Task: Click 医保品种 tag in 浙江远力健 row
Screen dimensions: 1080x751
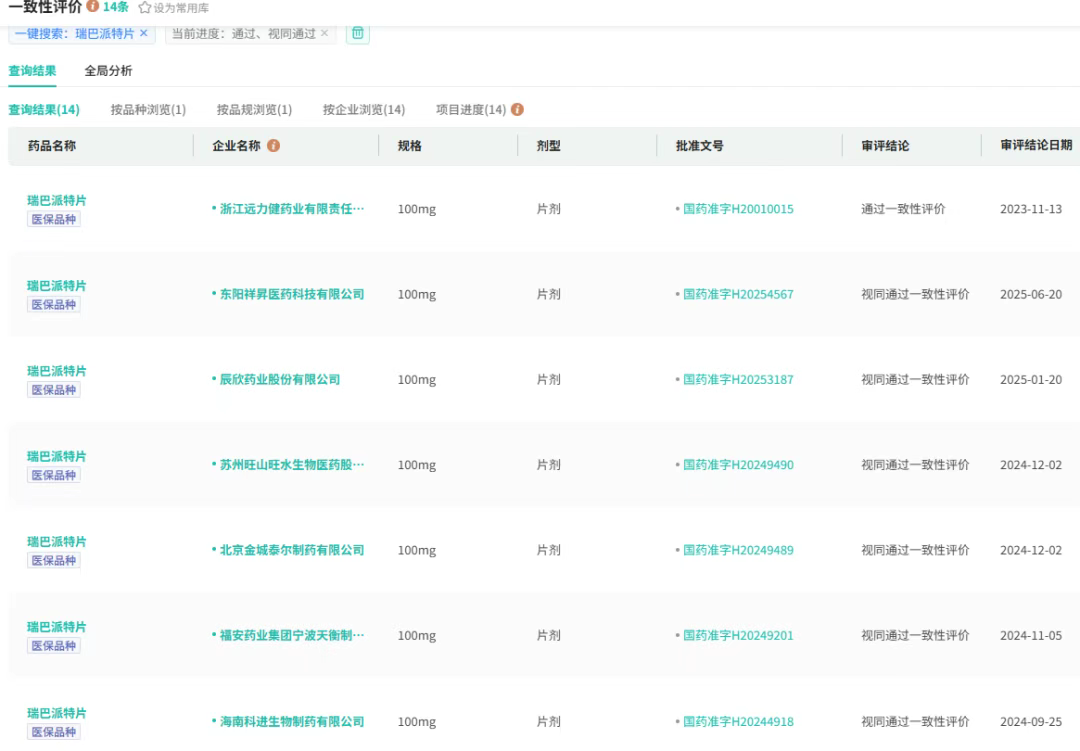Action: (x=54, y=219)
